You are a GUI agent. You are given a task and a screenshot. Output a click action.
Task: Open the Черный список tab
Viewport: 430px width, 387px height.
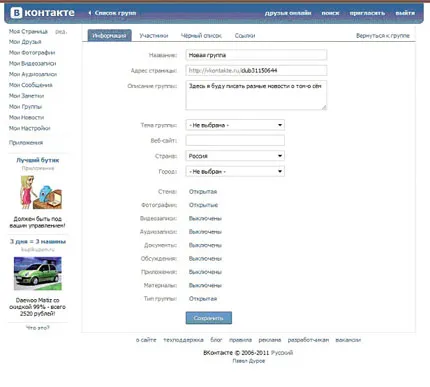pos(201,36)
